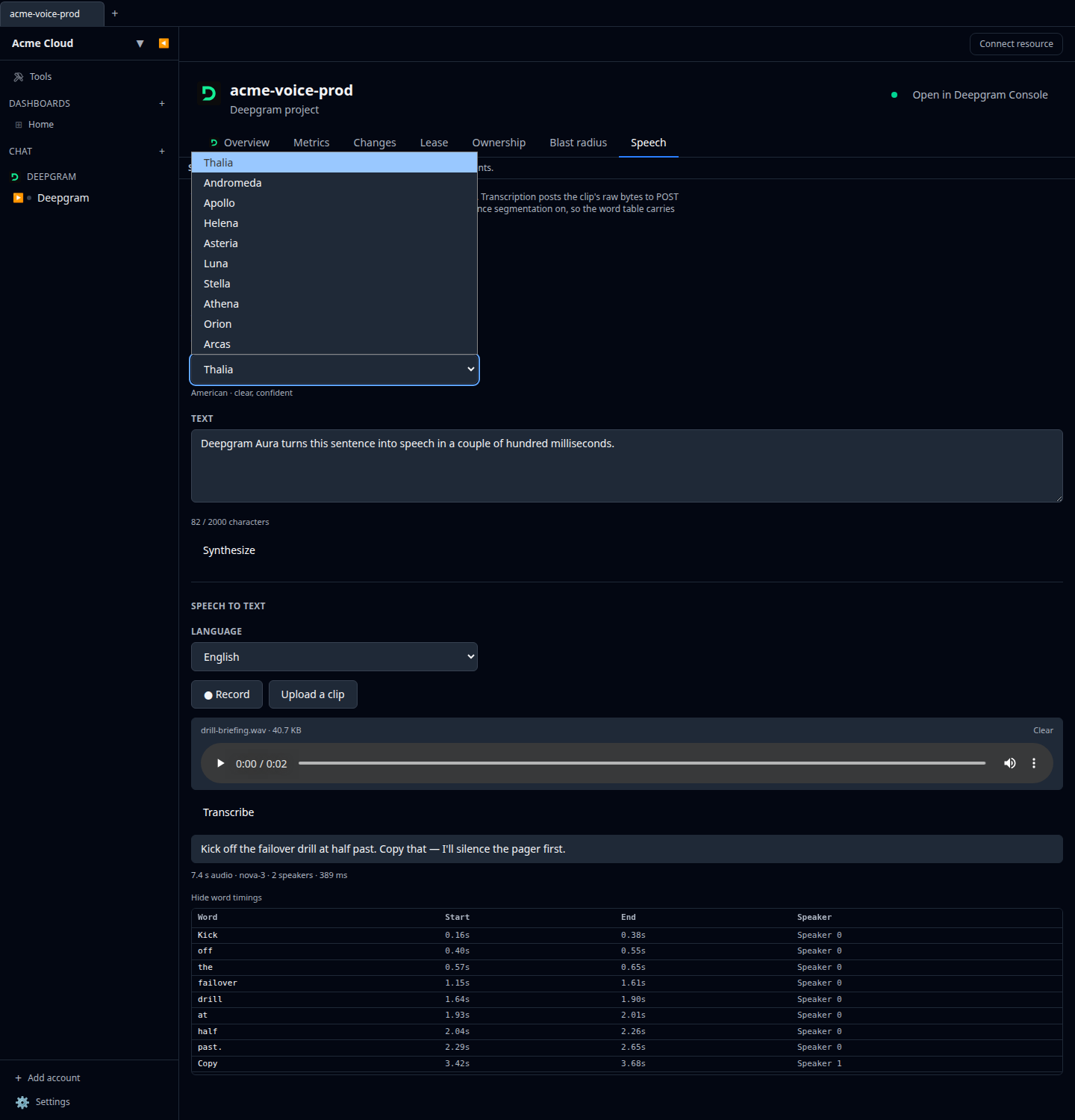This screenshot has height=1120, width=1075.
Task: Switch to the Metrics tab
Action: (x=311, y=143)
